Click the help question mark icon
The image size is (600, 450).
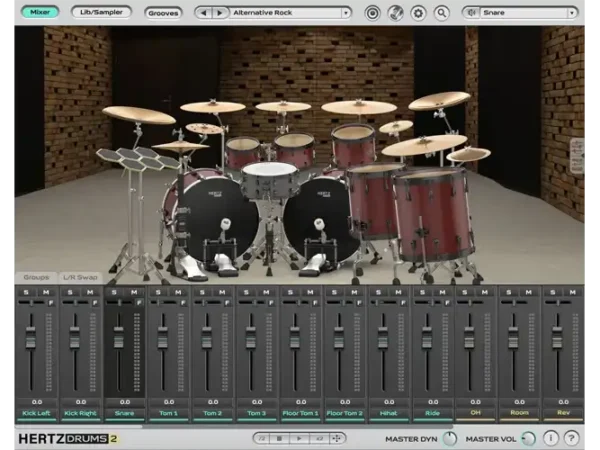coord(571,438)
